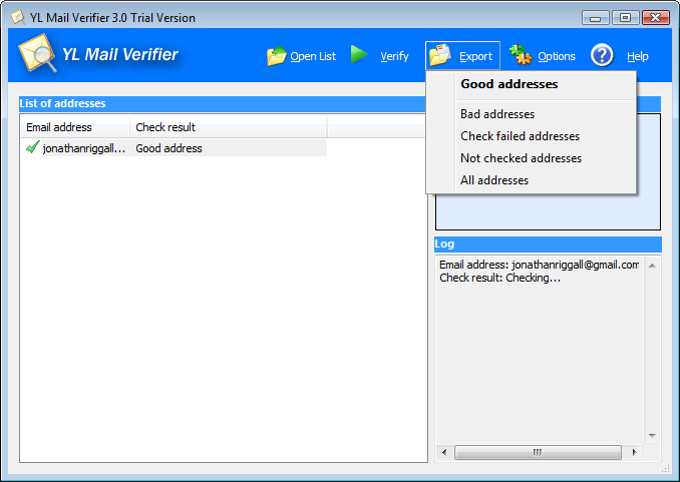
Task: Click the Log horizontal scroll left arrow
Action: (444, 452)
